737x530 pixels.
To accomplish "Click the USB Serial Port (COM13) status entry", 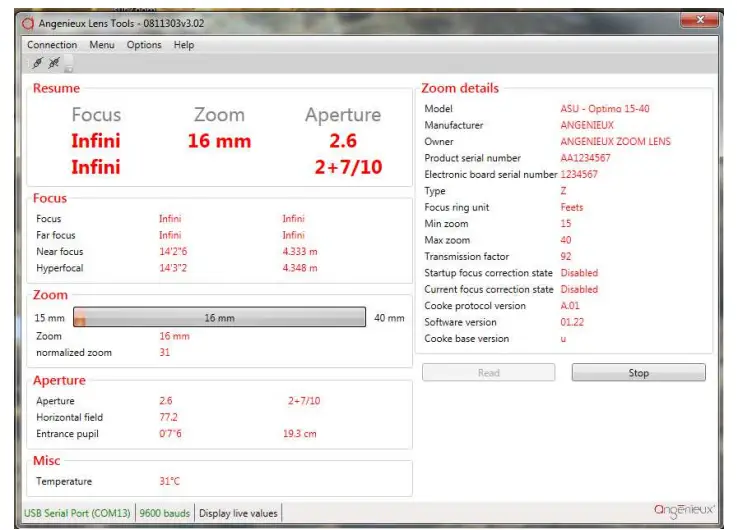I will tap(77, 513).
